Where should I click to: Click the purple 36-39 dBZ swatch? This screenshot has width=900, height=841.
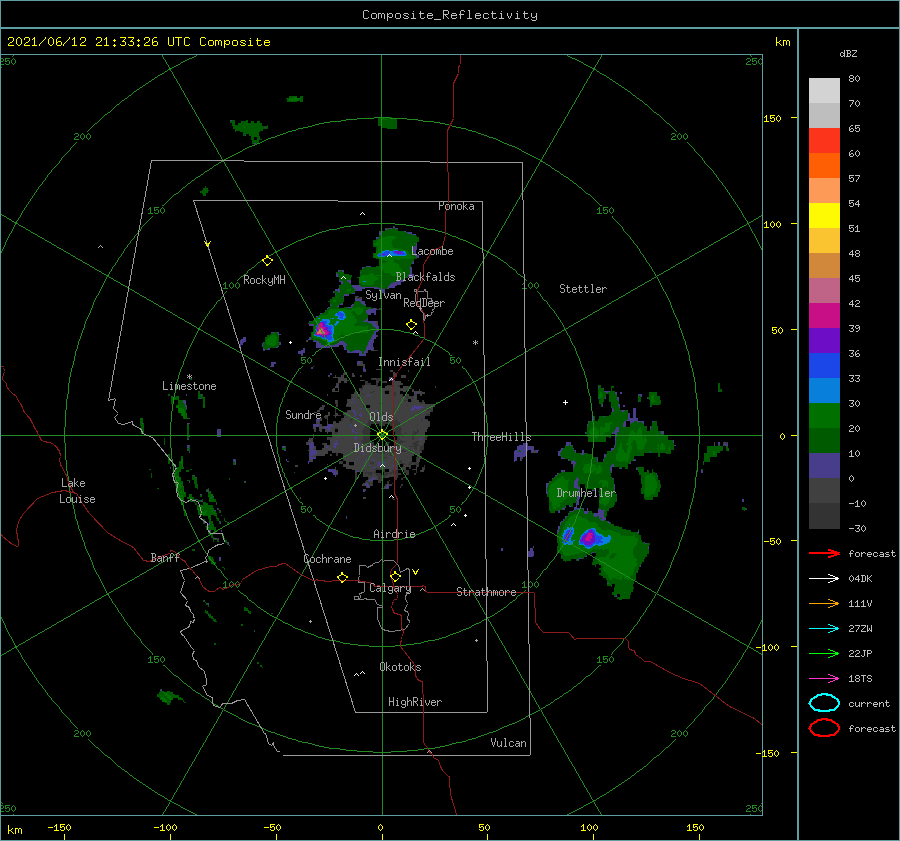pos(824,341)
